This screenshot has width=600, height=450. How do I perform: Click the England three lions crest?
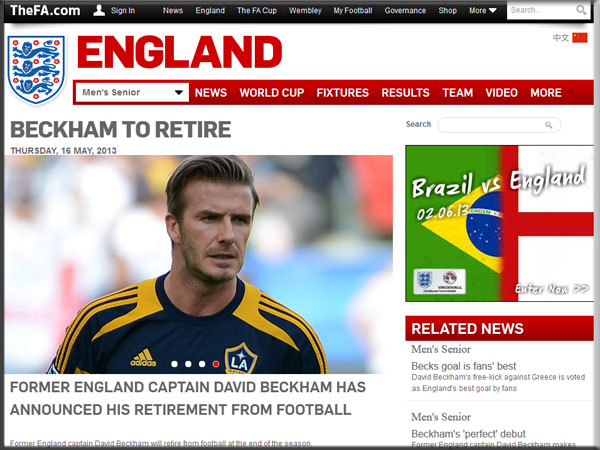coord(36,70)
